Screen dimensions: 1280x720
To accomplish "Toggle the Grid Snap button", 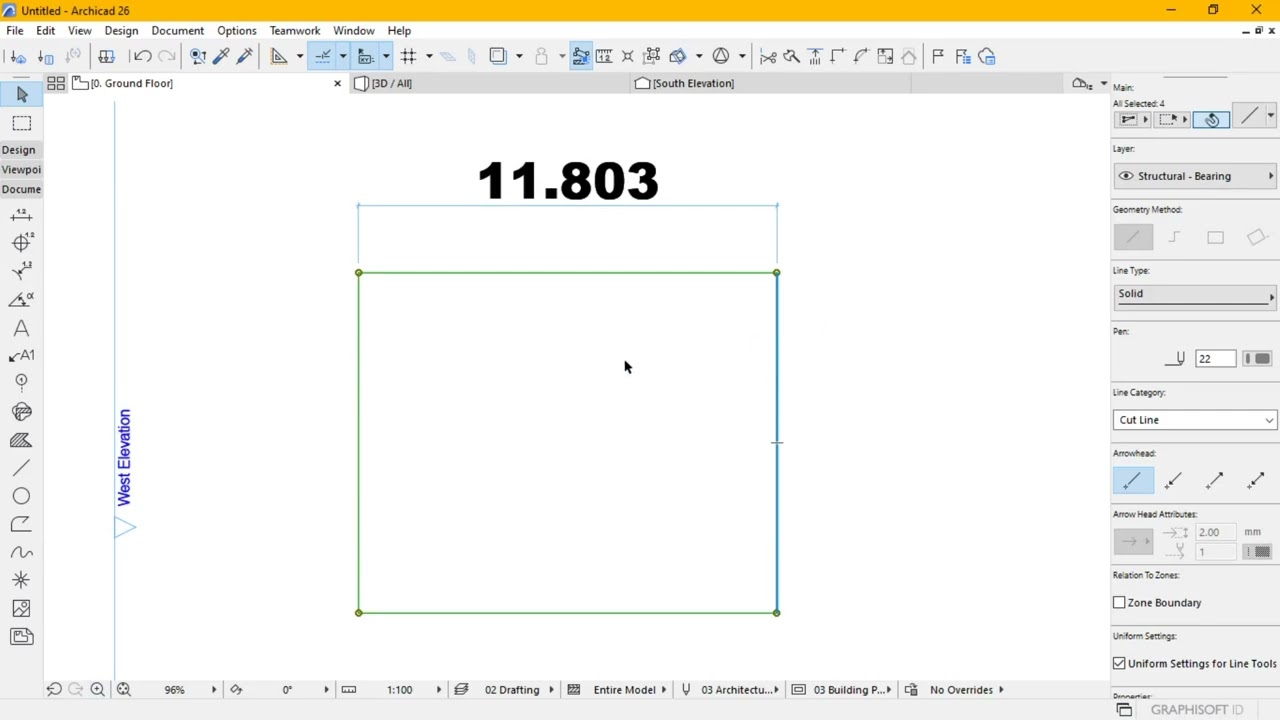I will click(408, 56).
